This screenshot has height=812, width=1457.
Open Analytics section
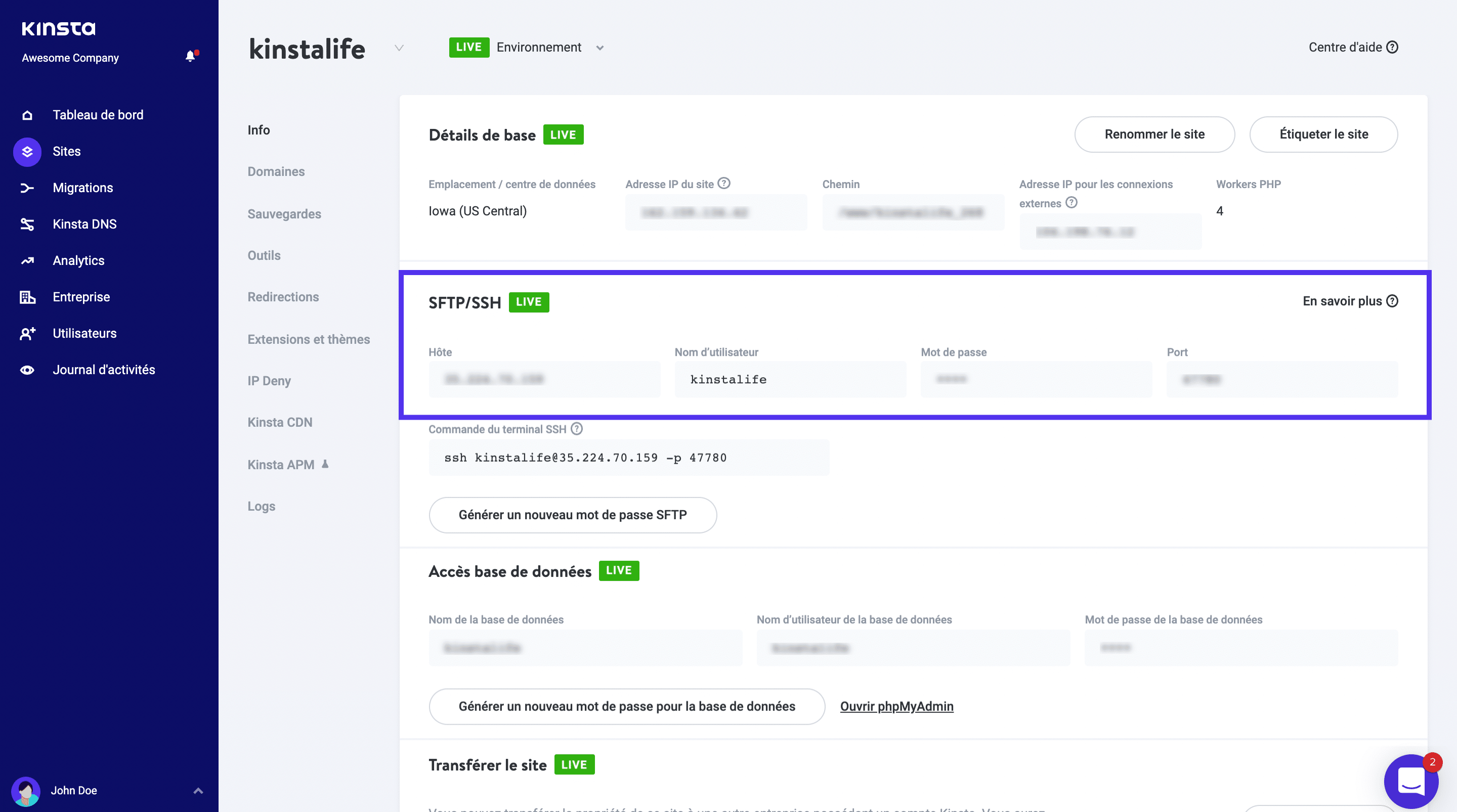click(x=78, y=260)
